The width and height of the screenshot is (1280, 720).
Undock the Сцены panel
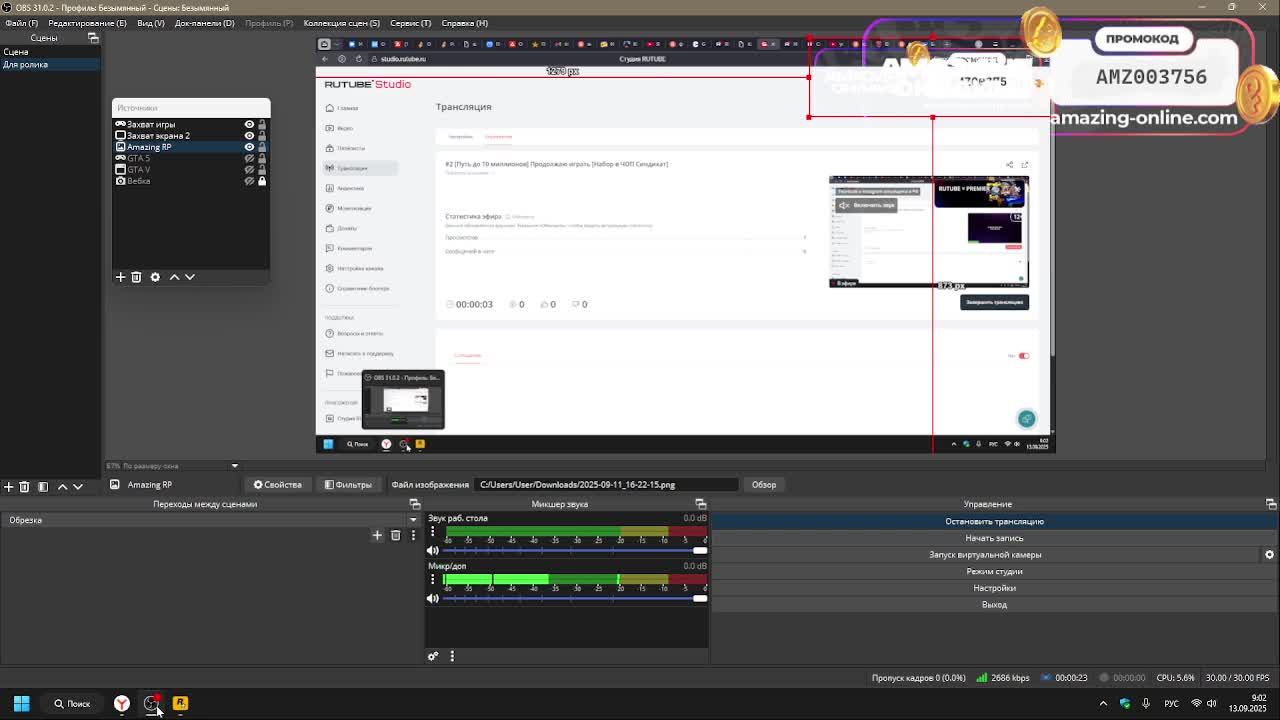pos(93,38)
